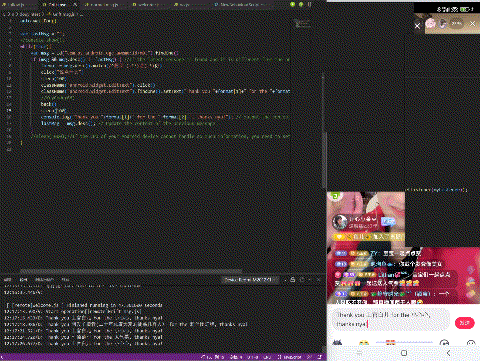Image resolution: width=480 pixels, height=361 pixels.
Task: Select the fourth tab of the bottom panel
Action: point(65,279)
